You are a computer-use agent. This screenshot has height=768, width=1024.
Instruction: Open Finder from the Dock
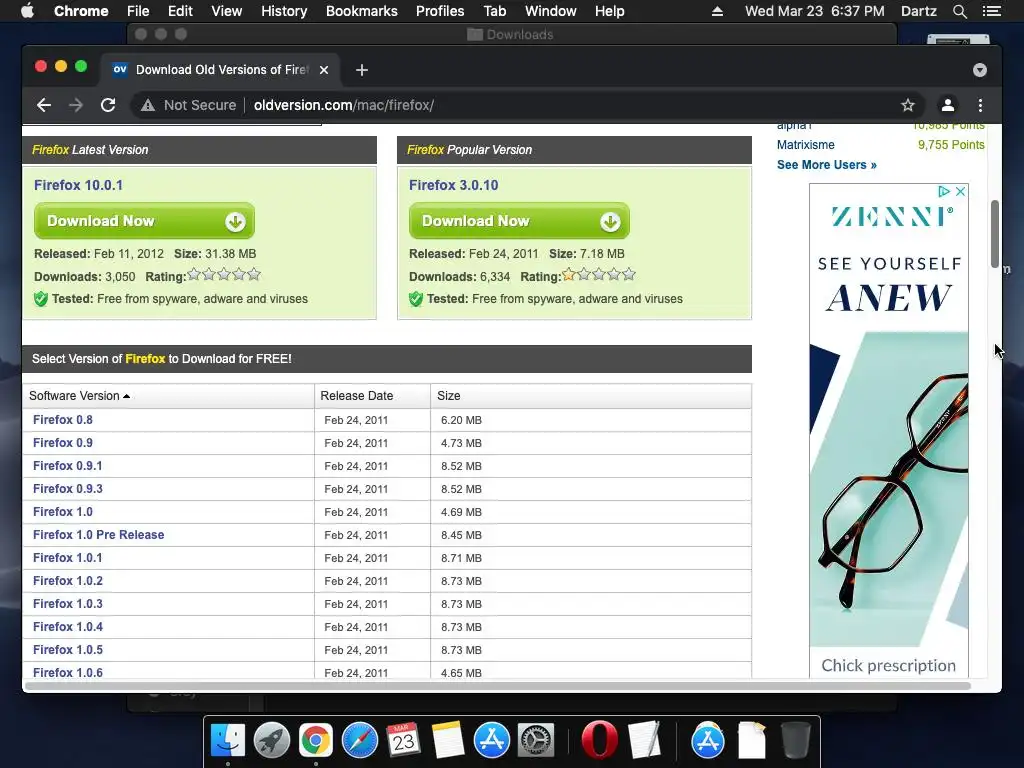click(x=228, y=741)
